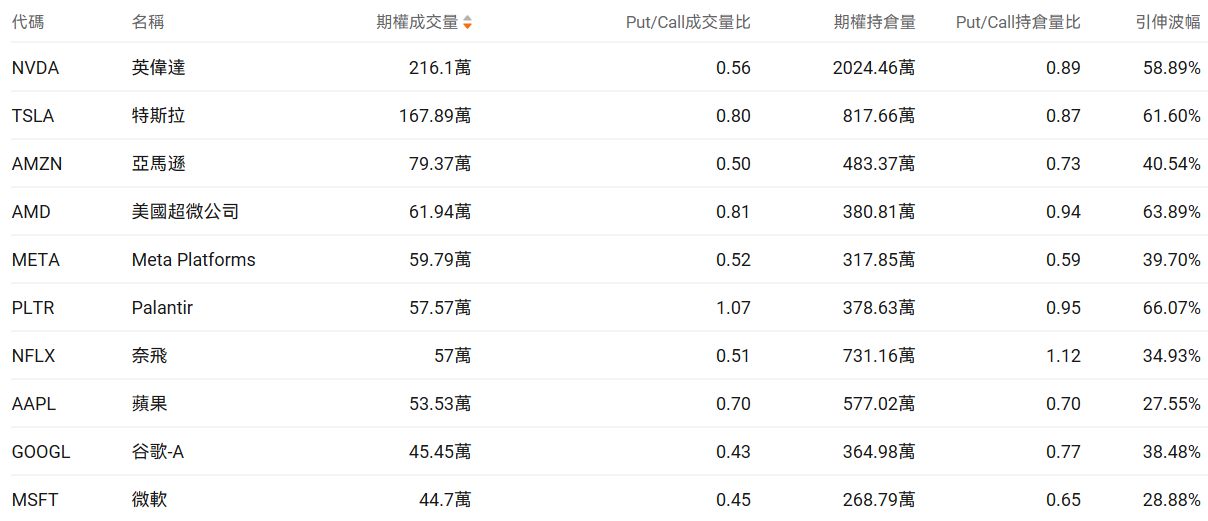Select the 微軟 stock name
The width and height of the screenshot is (1208, 521).
149,500
